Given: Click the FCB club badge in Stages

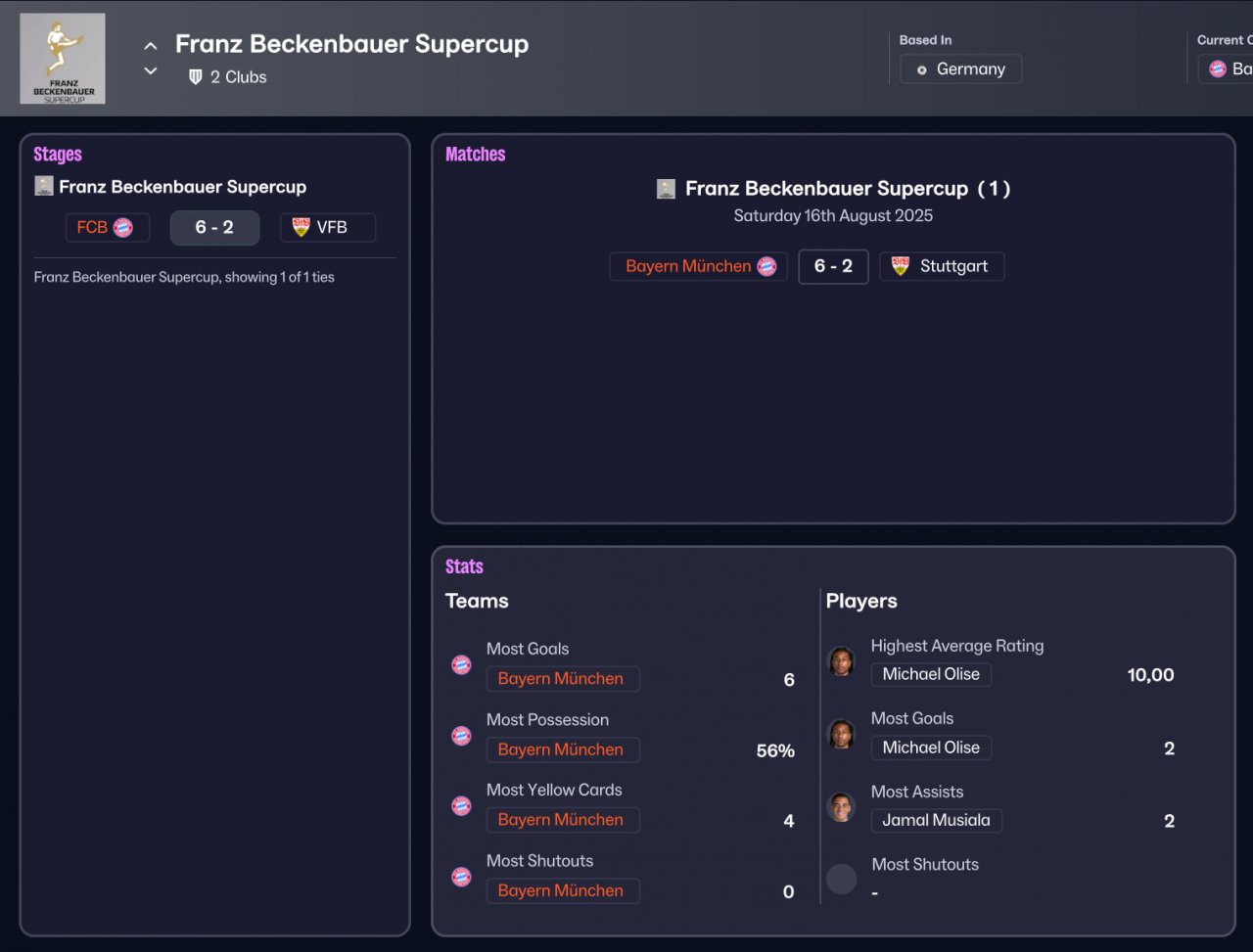Looking at the screenshot, I should [x=122, y=228].
